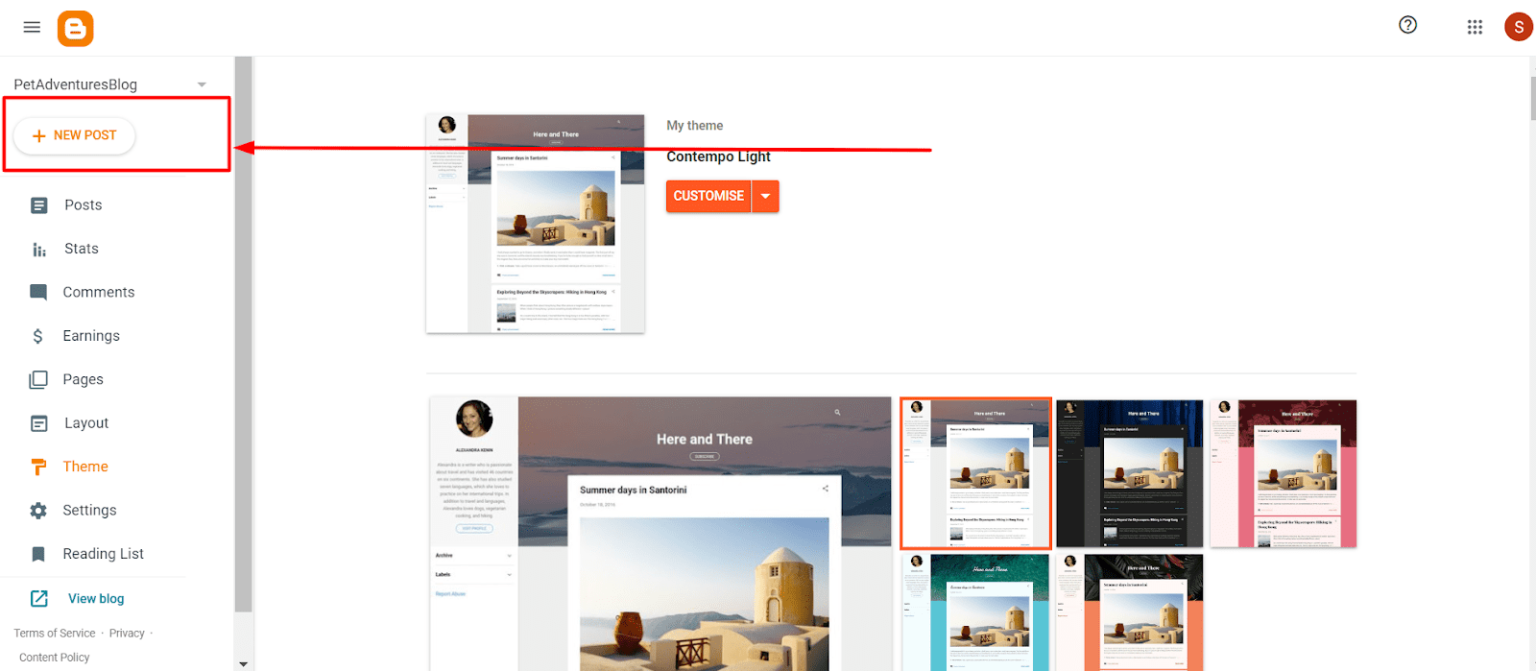Screen dimensions: 1536x671
Task: Open the Terms of Service link
Action: pos(54,633)
